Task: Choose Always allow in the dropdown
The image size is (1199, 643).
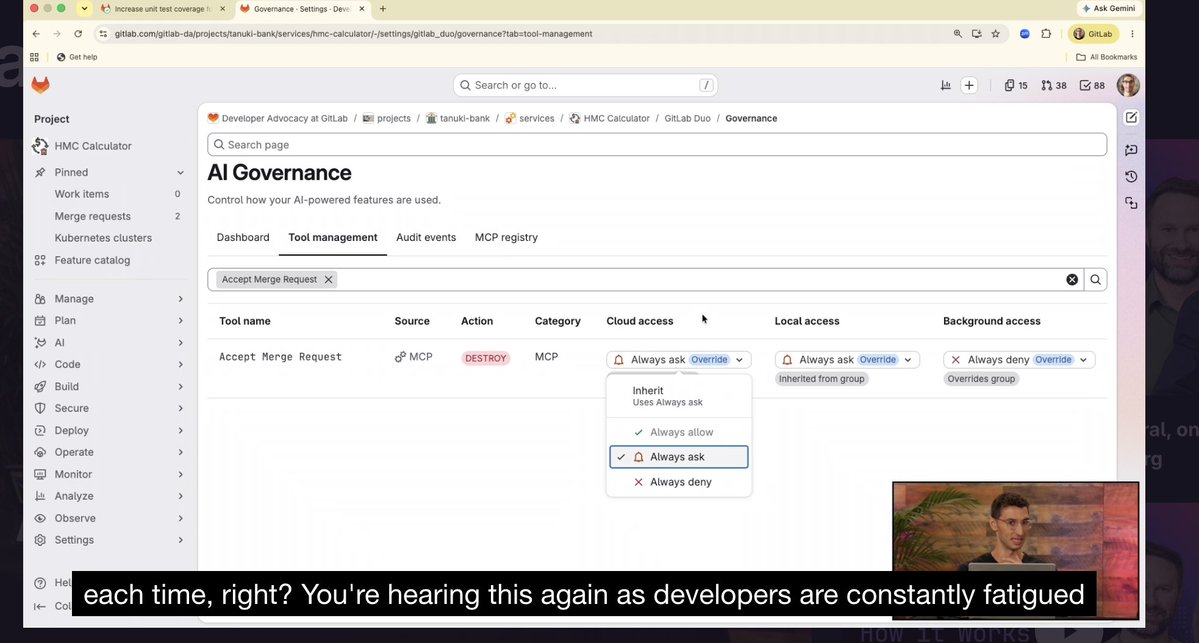Action: click(x=678, y=432)
